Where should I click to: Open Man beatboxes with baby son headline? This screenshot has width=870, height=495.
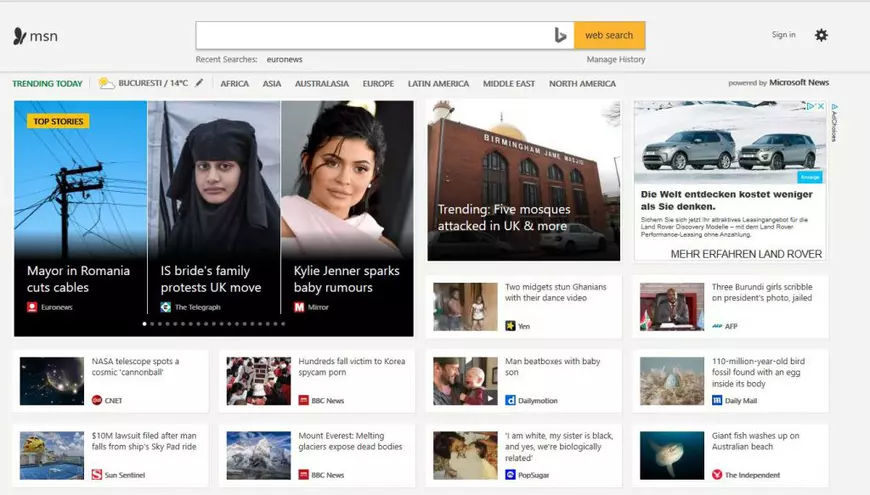coord(553,366)
